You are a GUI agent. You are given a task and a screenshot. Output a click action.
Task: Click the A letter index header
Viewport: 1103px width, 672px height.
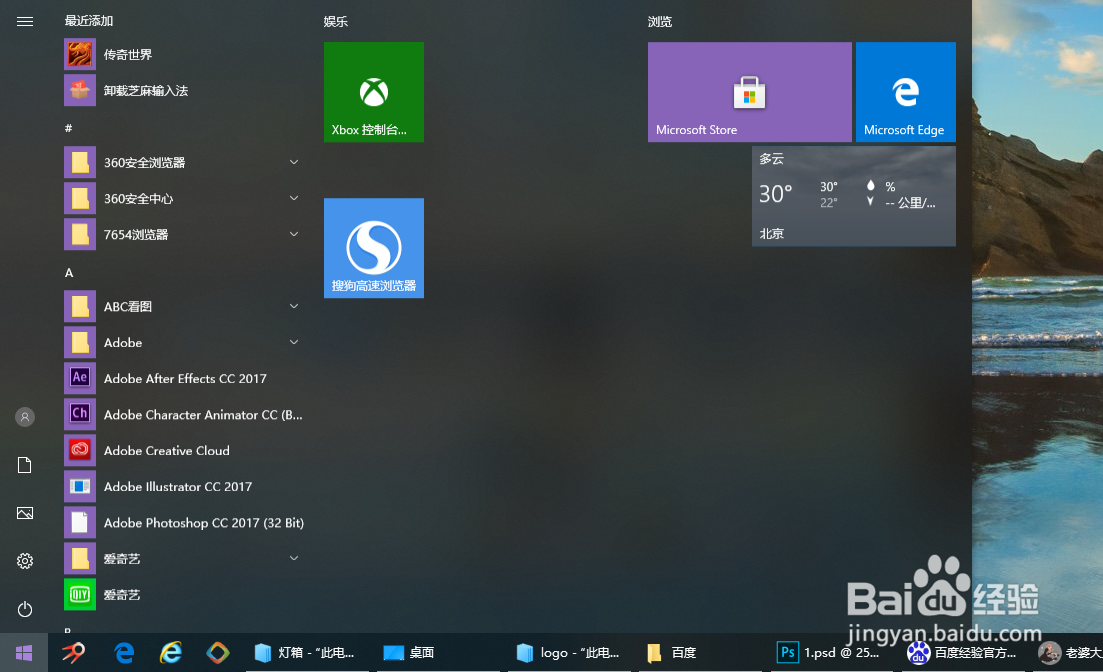pyautogui.click(x=69, y=272)
